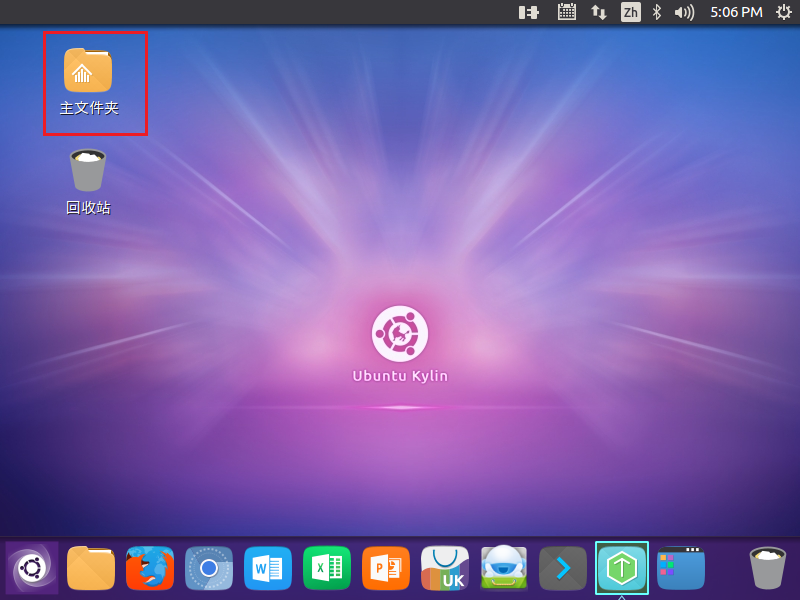Open the Ubuntu Kylin start menu launcher
The height and width of the screenshot is (600, 800).
coord(32,568)
